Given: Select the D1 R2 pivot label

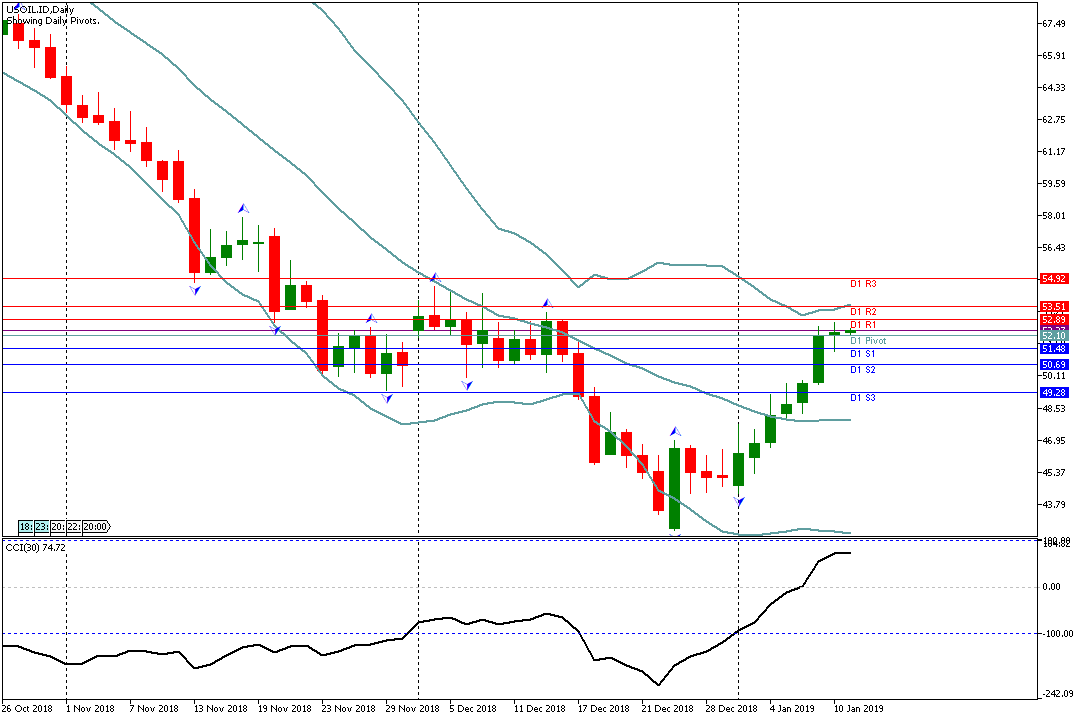Looking at the screenshot, I should 863,312.
